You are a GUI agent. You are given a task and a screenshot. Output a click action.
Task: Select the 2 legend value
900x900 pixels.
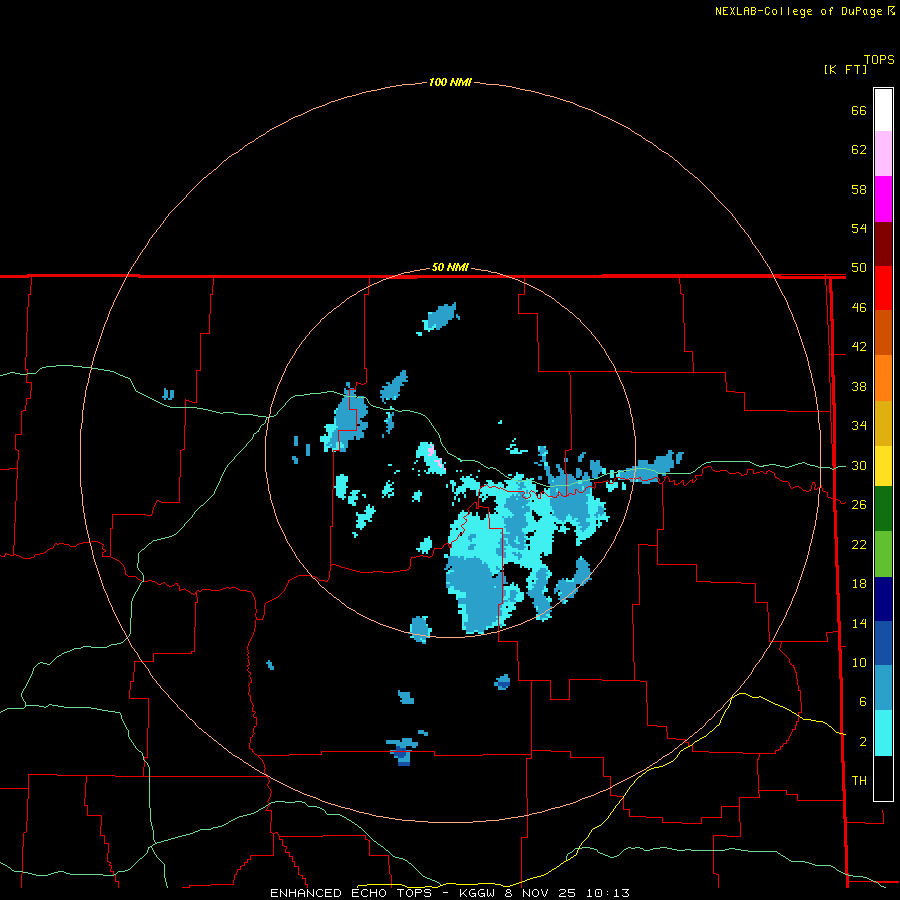(862, 742)
